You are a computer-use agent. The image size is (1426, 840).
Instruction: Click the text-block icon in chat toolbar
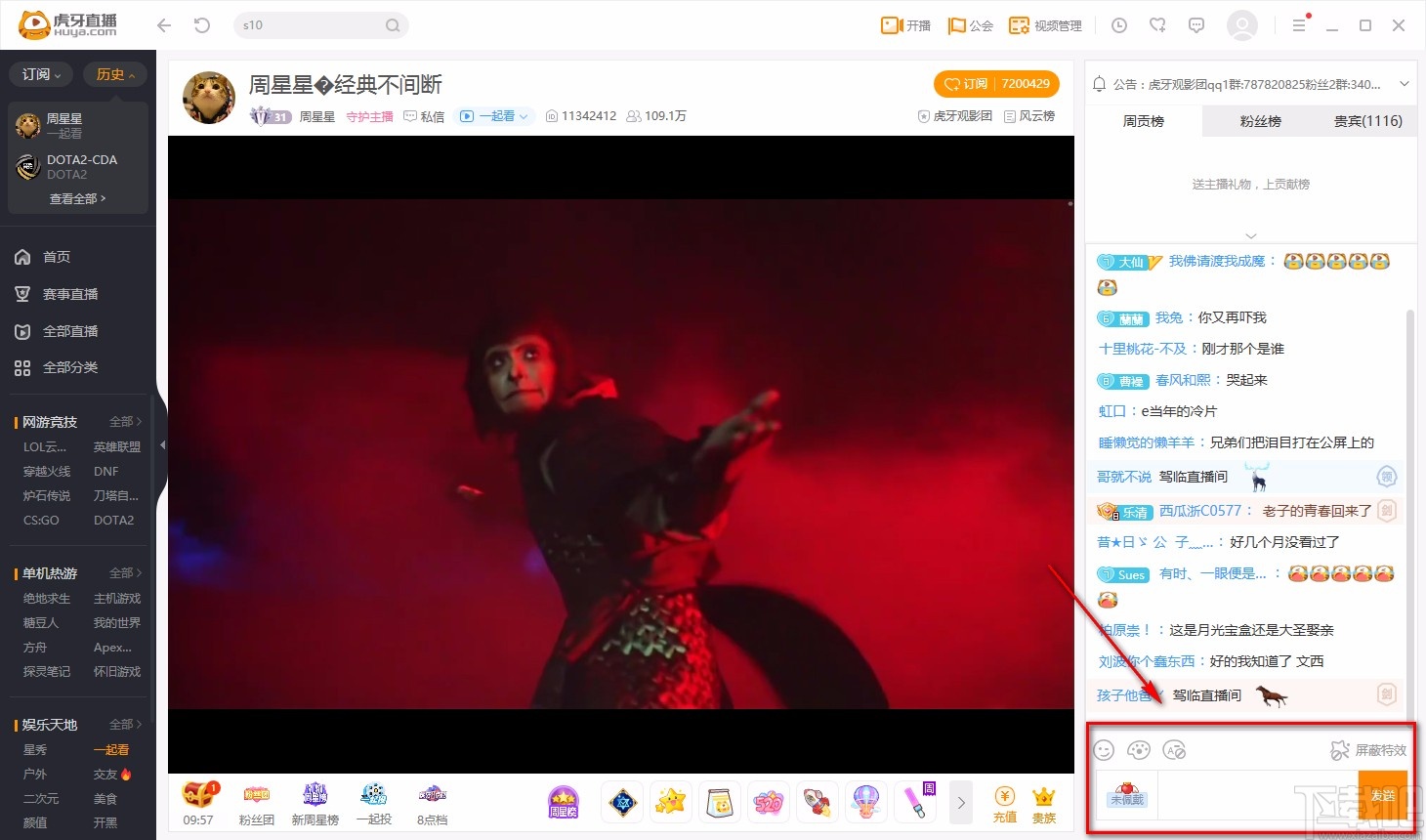[1175, 750]
